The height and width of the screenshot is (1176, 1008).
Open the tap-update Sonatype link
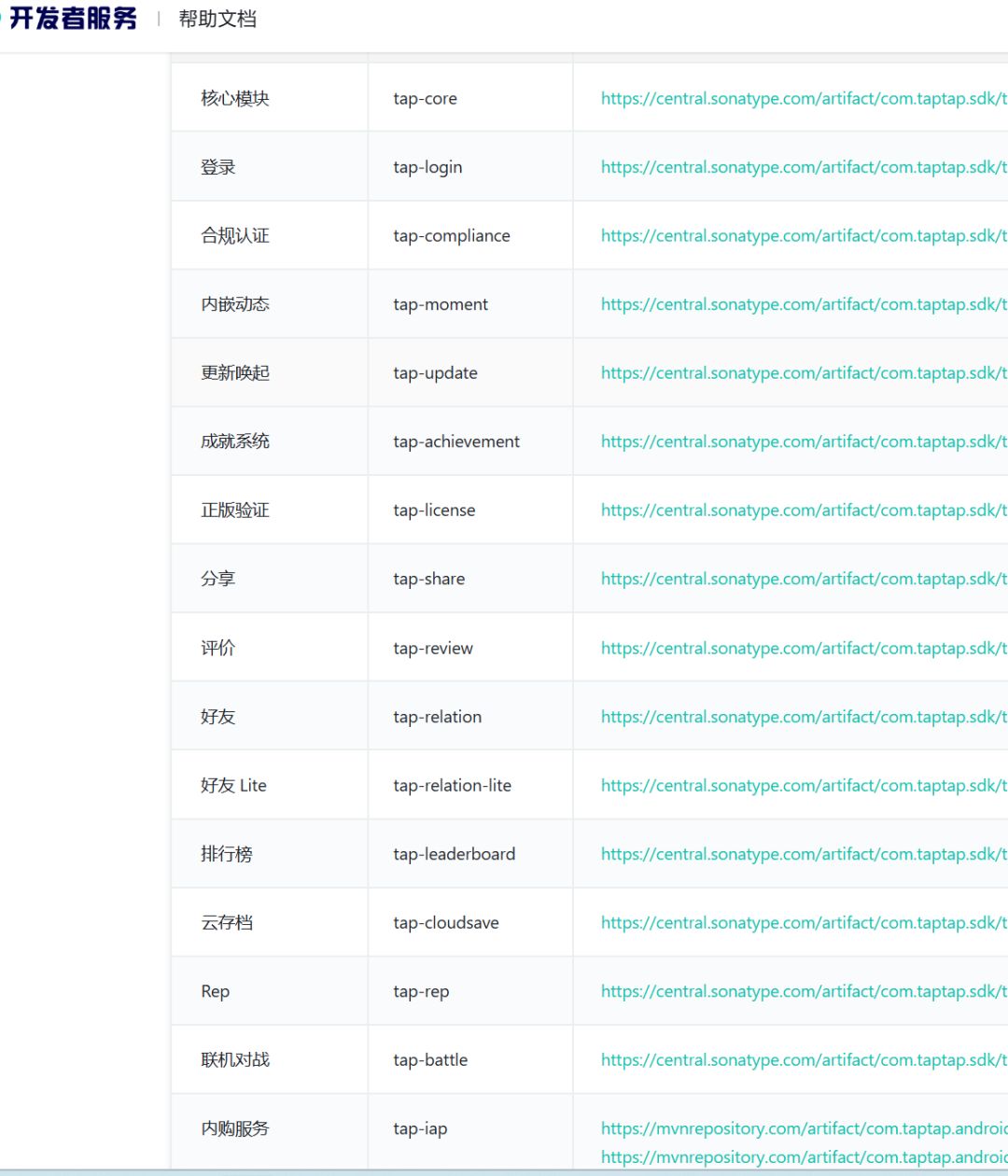pyautogui.click(x=804, y=373)
